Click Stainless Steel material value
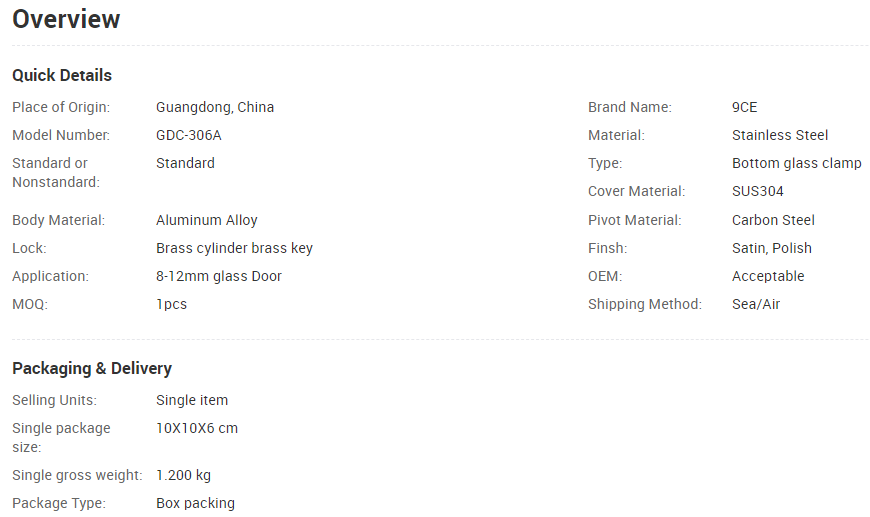 pos(780,135)
